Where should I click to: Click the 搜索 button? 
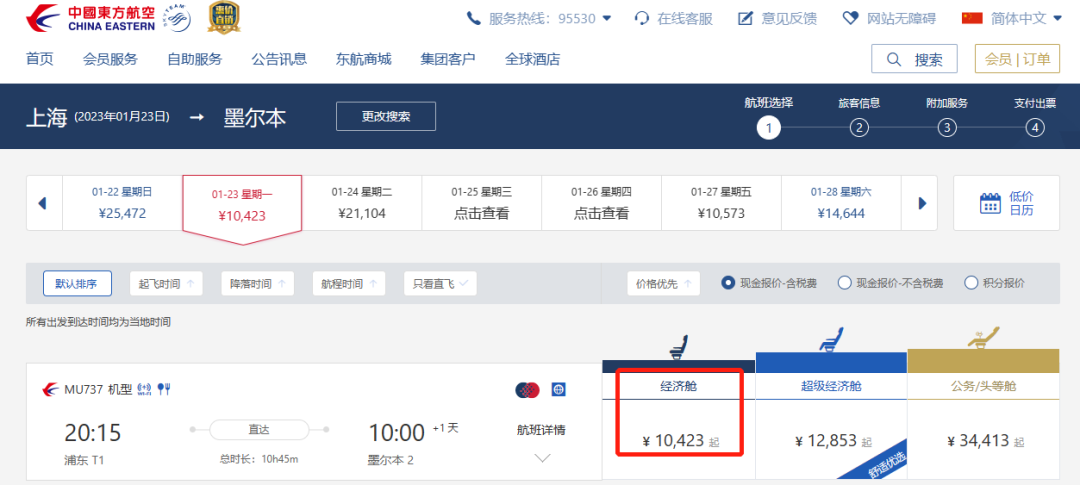tap(914, 59)
